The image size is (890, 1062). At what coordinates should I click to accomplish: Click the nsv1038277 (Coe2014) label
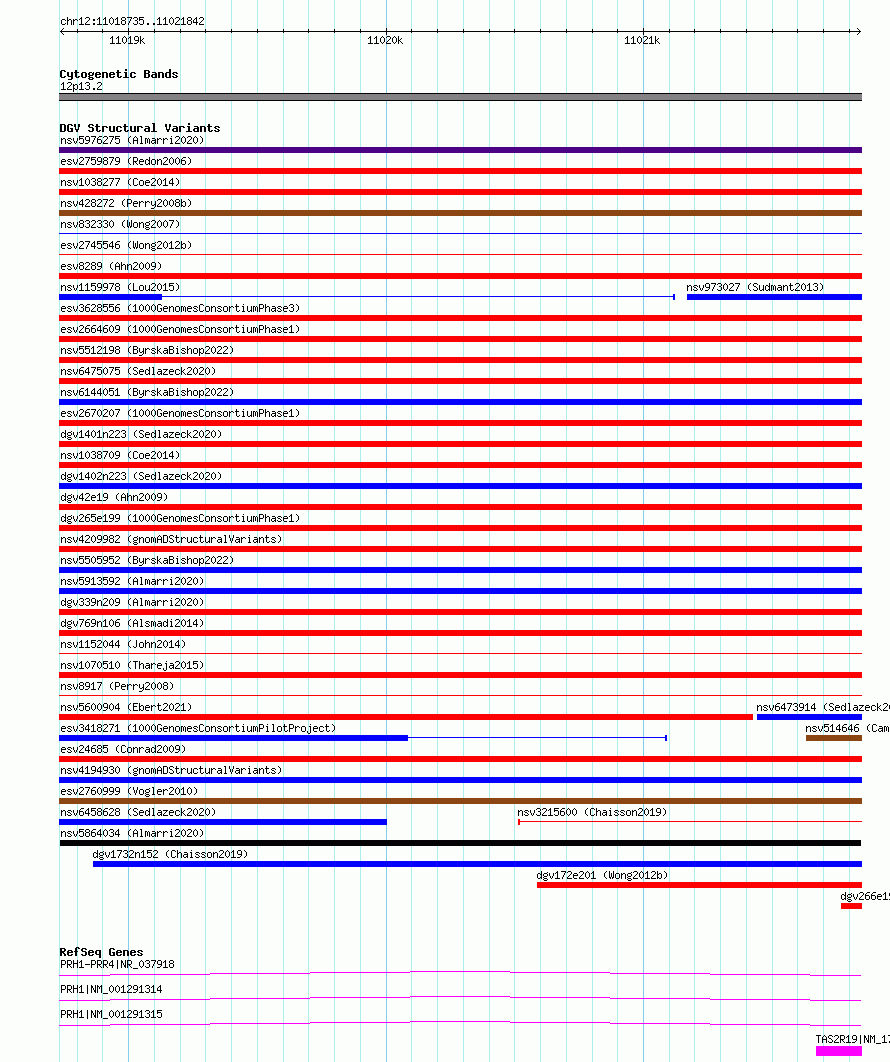[120, 182]
